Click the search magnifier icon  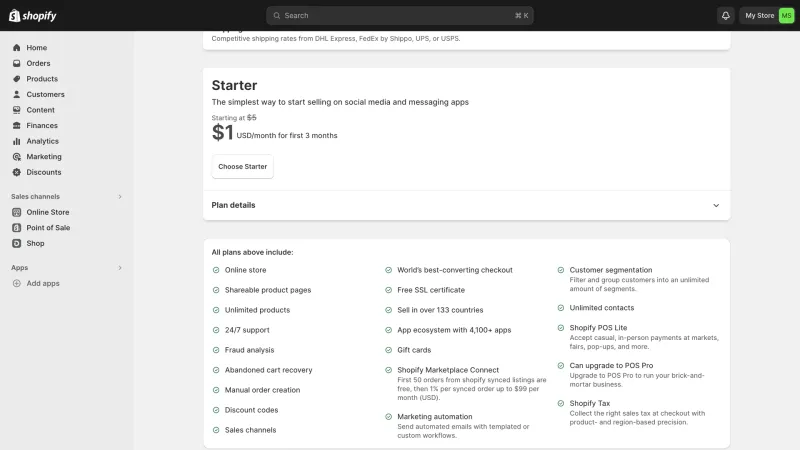pos(277,15)
